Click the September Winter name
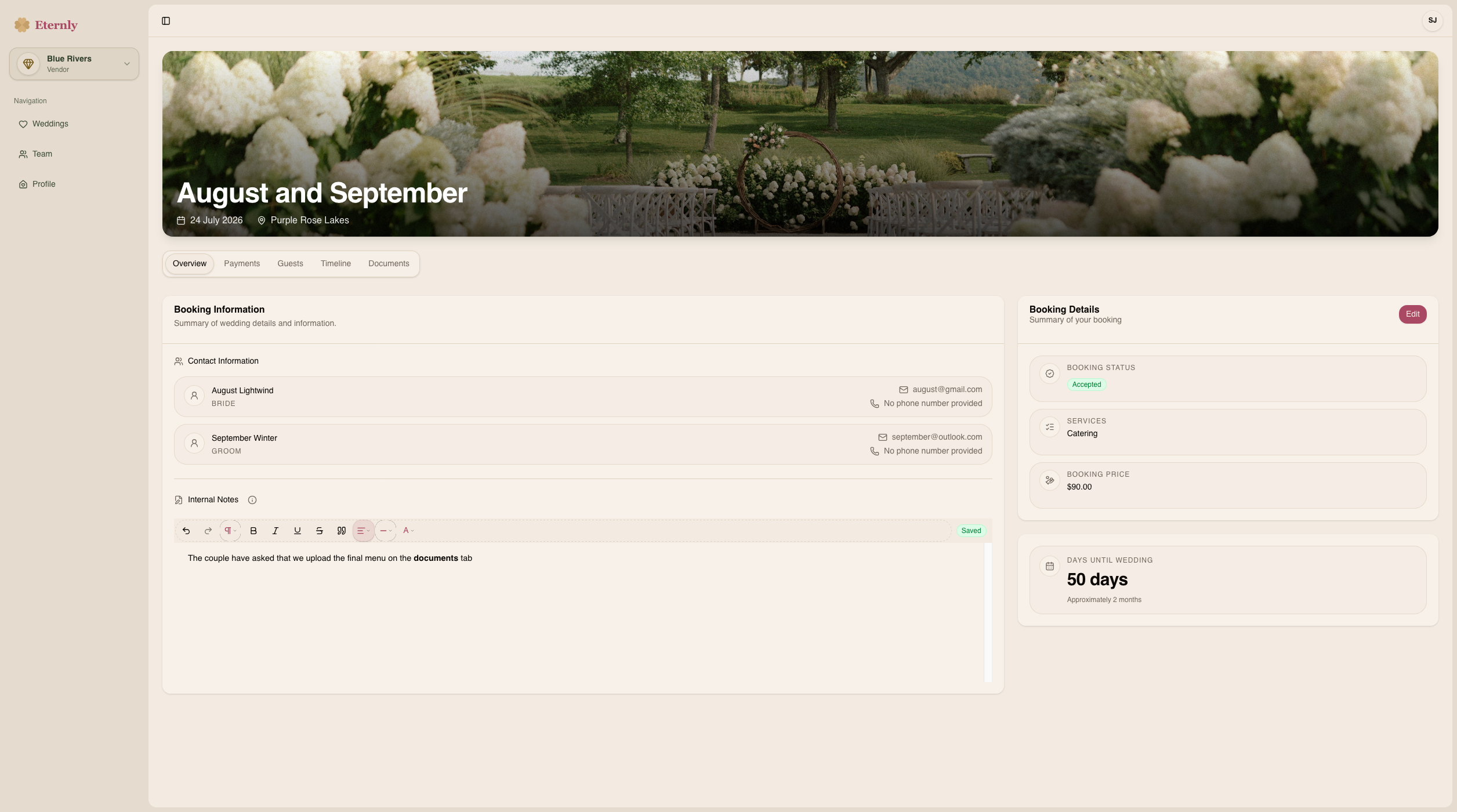 tap(244, 438)
